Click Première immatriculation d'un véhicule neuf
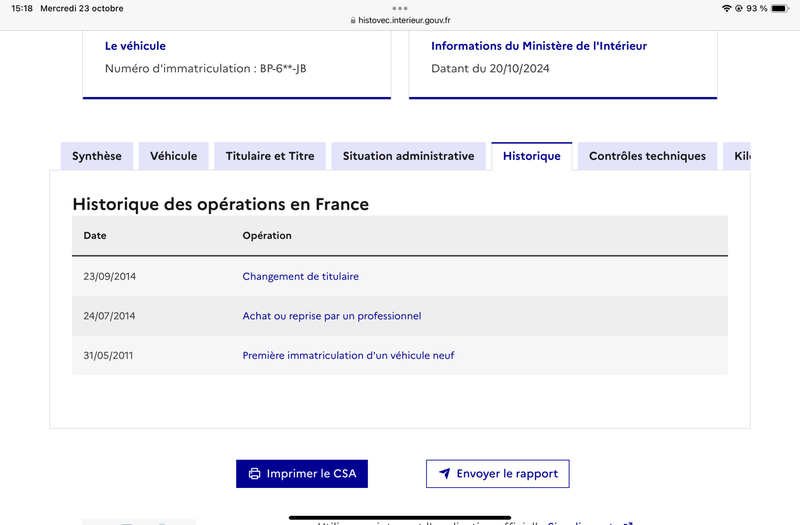 (x=348, y=356)
